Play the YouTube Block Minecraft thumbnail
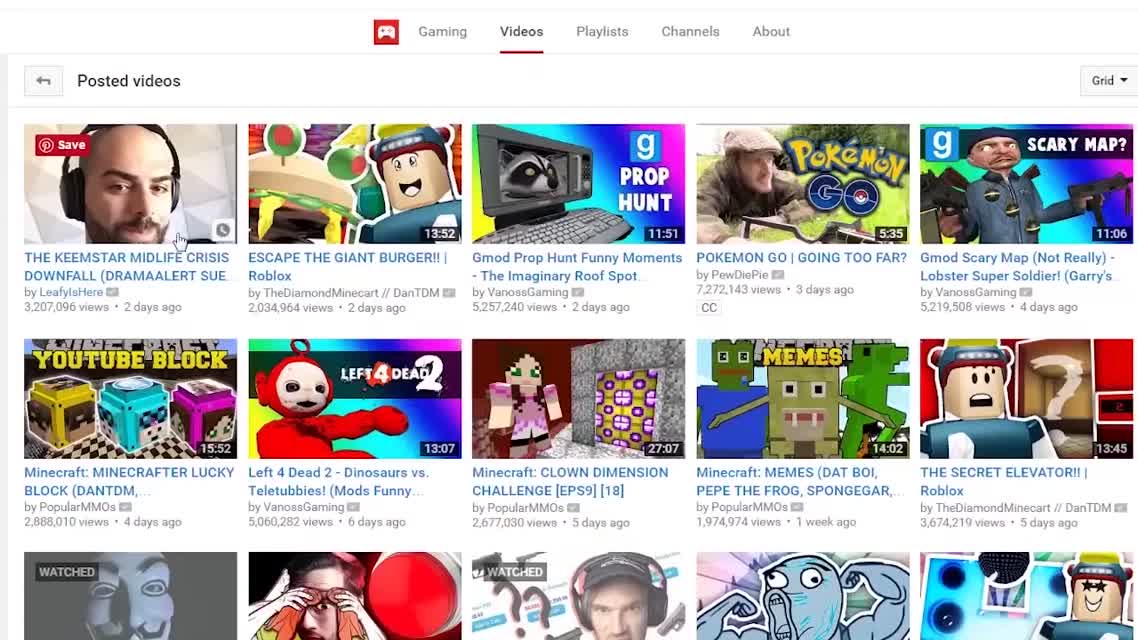Image resolution: width=1138 pixels, height=640 pixels. click(x=131, y=398)
